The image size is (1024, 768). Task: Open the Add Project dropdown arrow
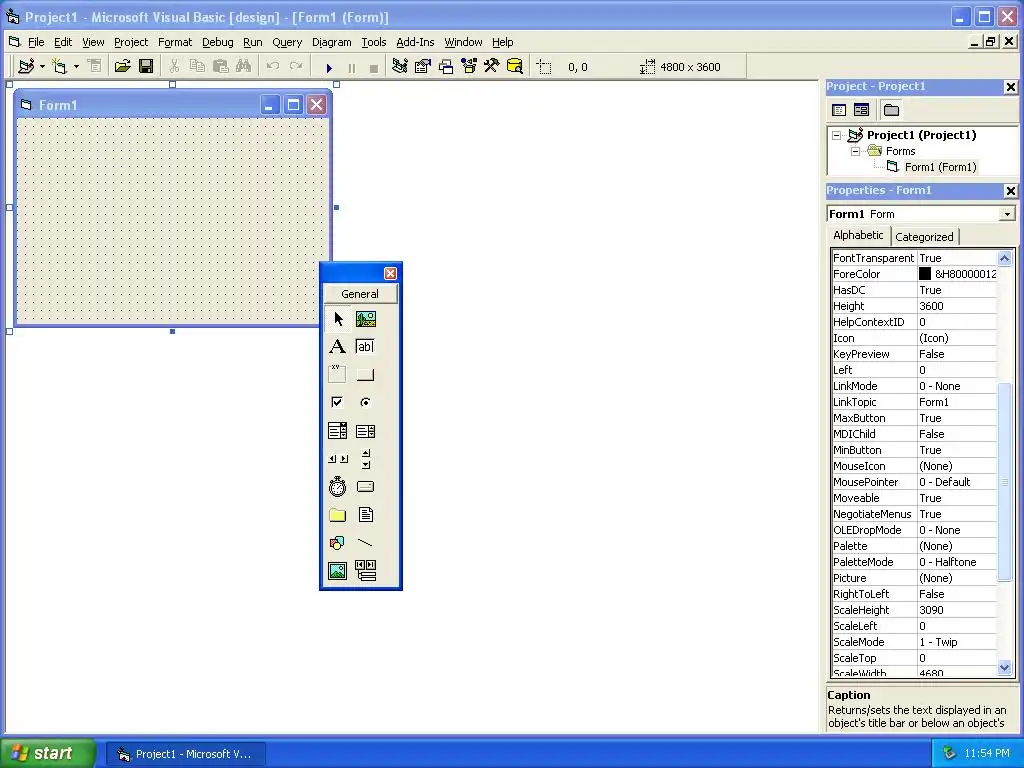(42, 67)
